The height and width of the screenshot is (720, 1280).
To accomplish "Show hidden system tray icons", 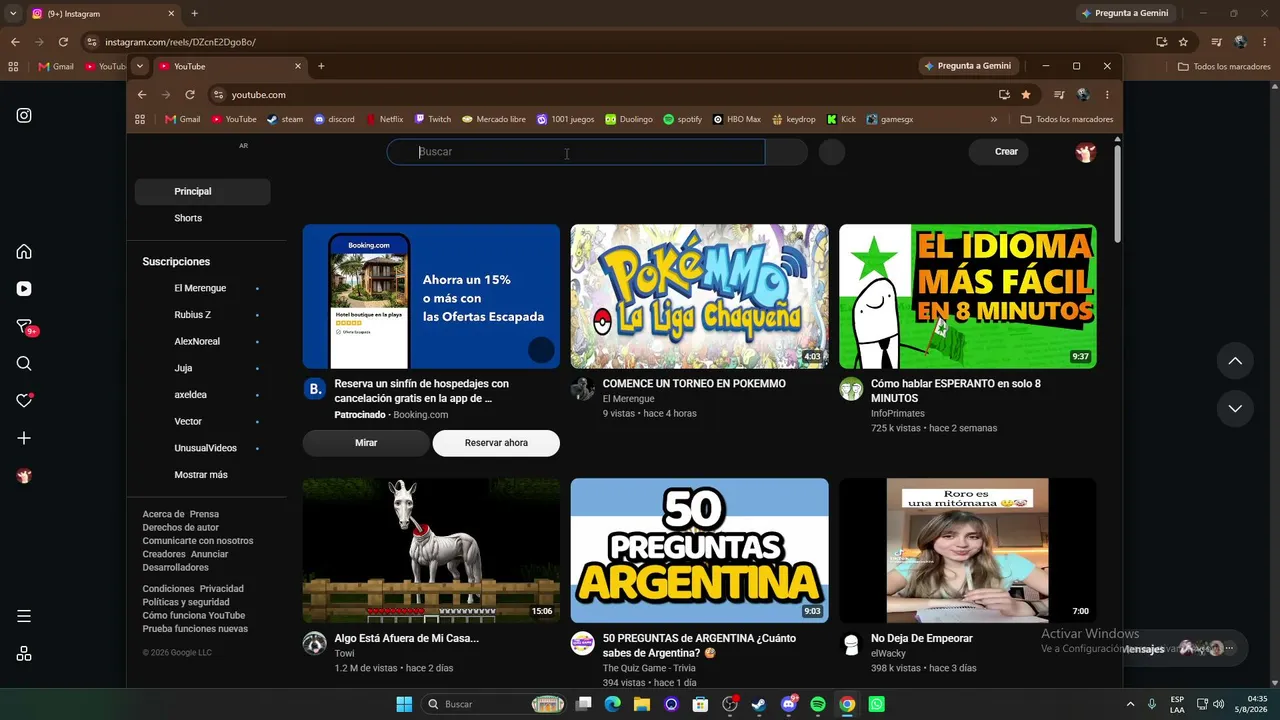I will 1131,704.
